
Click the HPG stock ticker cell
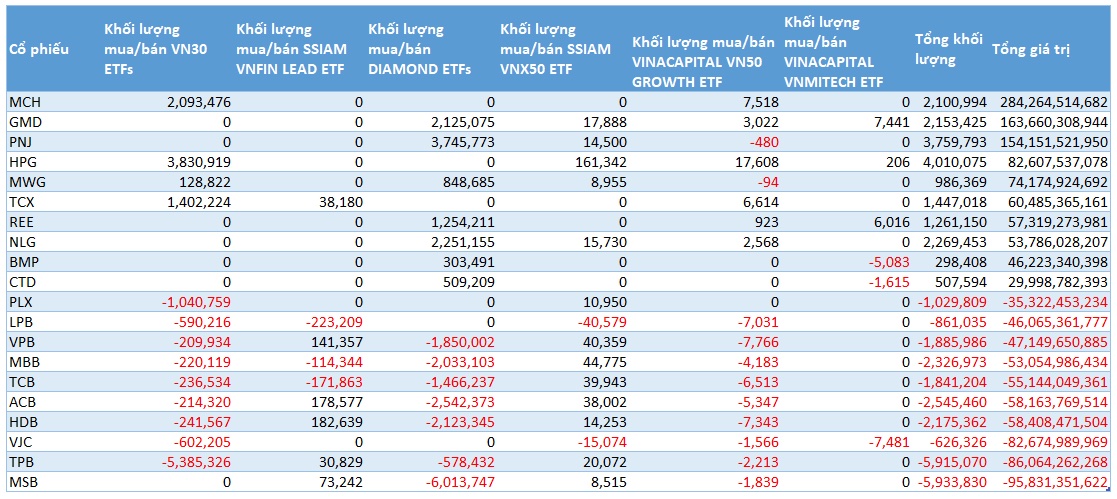22,161
